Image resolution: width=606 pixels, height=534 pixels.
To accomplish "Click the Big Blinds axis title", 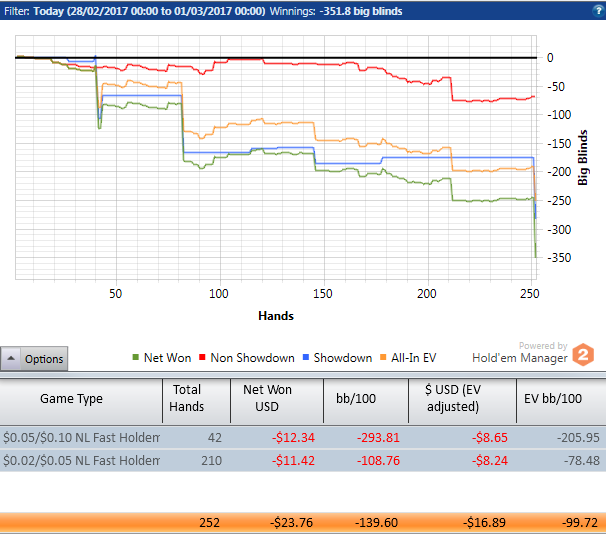I will [x=582, y=158].
